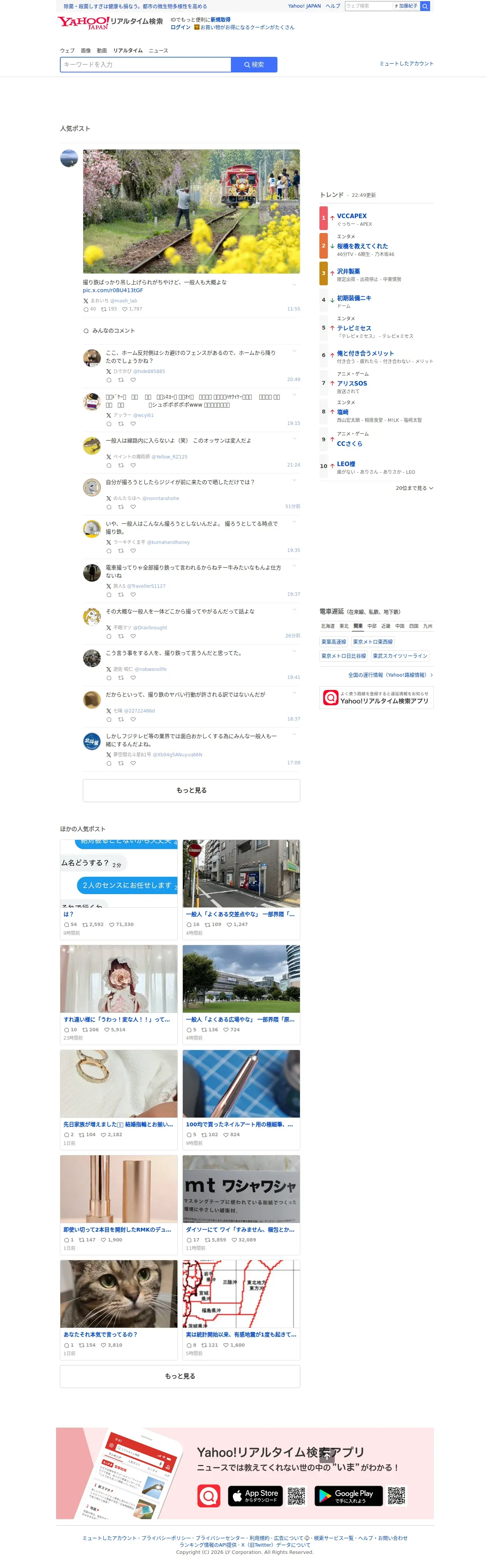Image resolution: width=490 pixels, height=1568 pixels.
Task: Open chevron menu on main railway post
Action: click(295, 284)
